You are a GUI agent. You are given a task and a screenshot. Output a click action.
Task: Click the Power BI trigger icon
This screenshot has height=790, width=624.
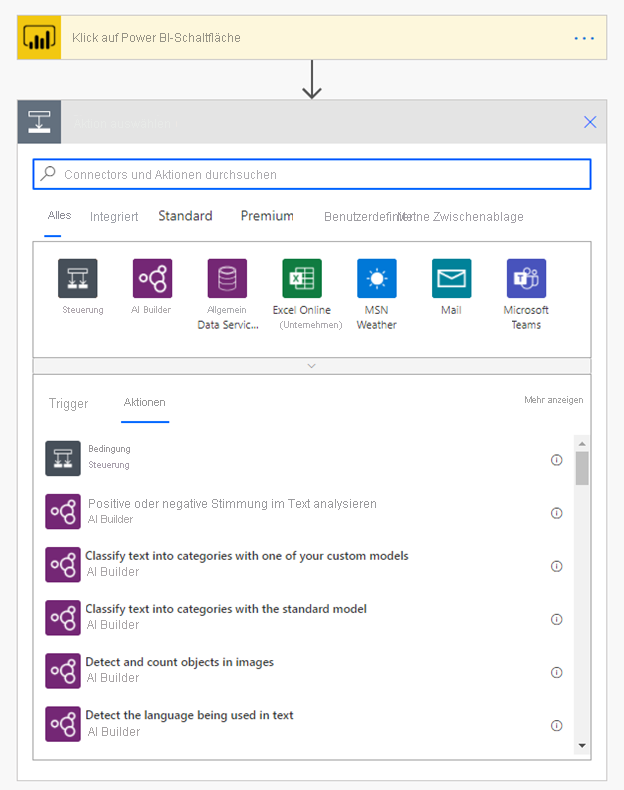(x=39, y=38)
